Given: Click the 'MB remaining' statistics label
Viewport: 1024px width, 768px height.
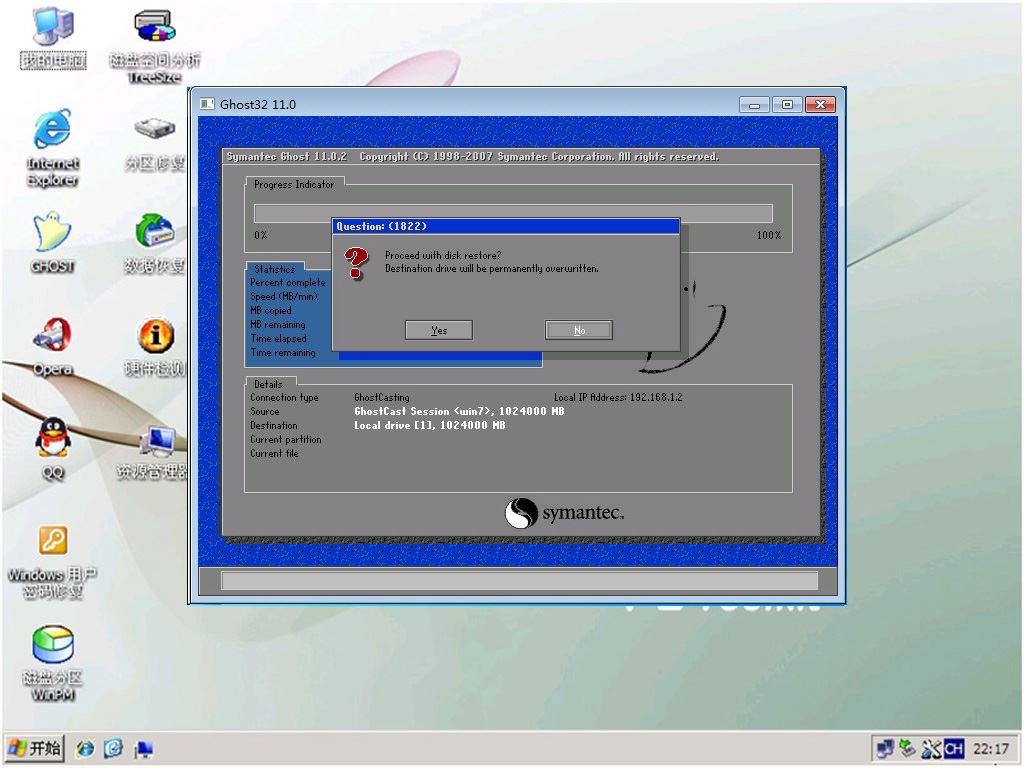Looking at the screenshot, I should point(278,325).
